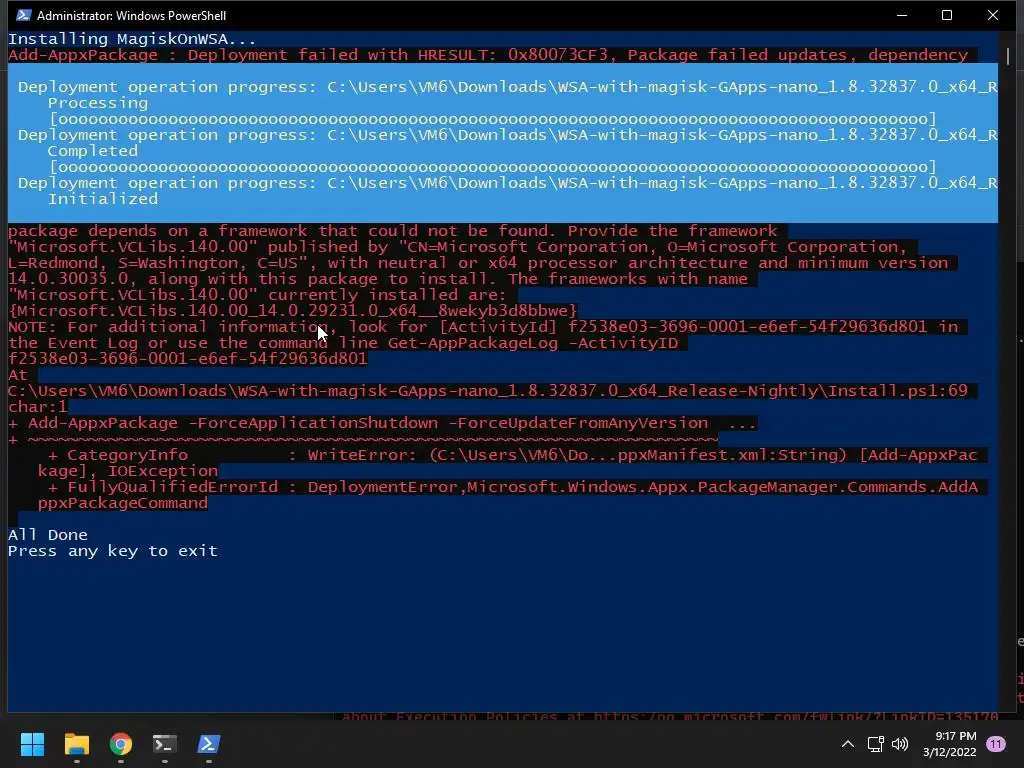Click the 'CategoryInfo' error detail line

(513, 455)
